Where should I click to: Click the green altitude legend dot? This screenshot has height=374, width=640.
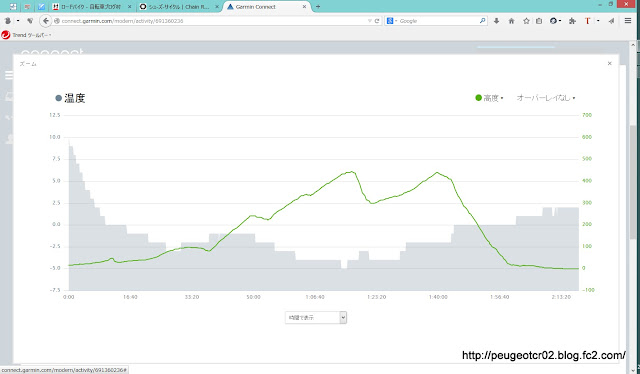478,98
